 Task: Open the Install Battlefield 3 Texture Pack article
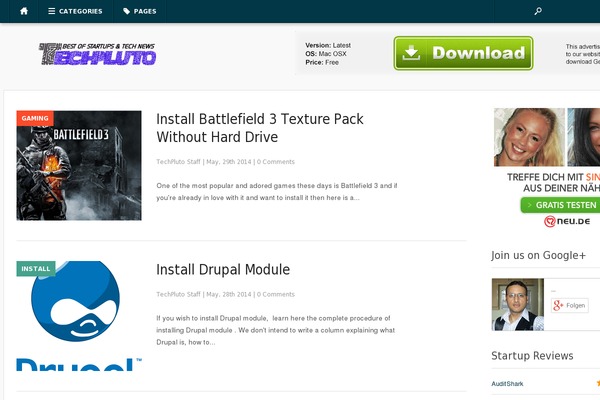260,128
